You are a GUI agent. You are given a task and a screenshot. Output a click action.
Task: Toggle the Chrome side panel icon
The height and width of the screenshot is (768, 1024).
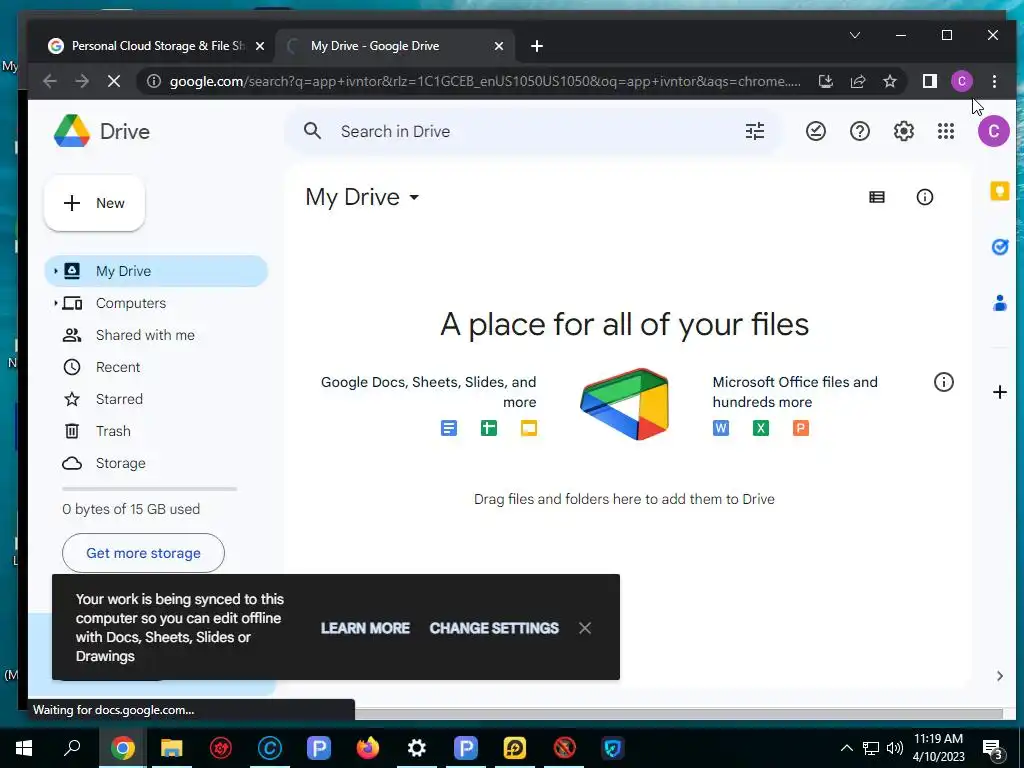(x=929, y=81)
